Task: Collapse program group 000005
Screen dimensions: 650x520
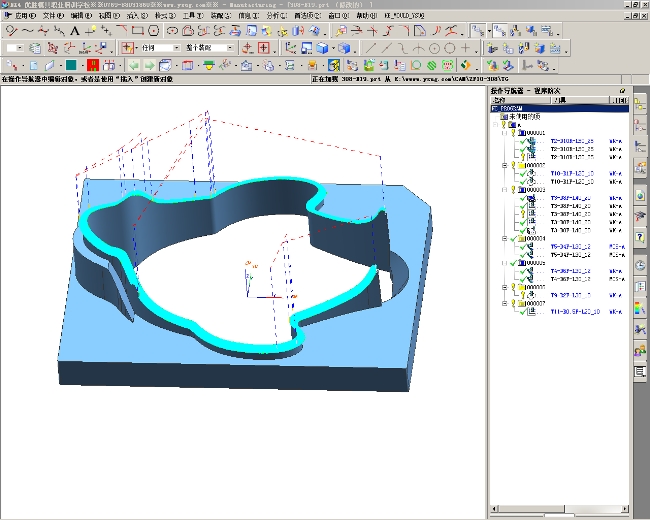Action: (x=504, y=263)
